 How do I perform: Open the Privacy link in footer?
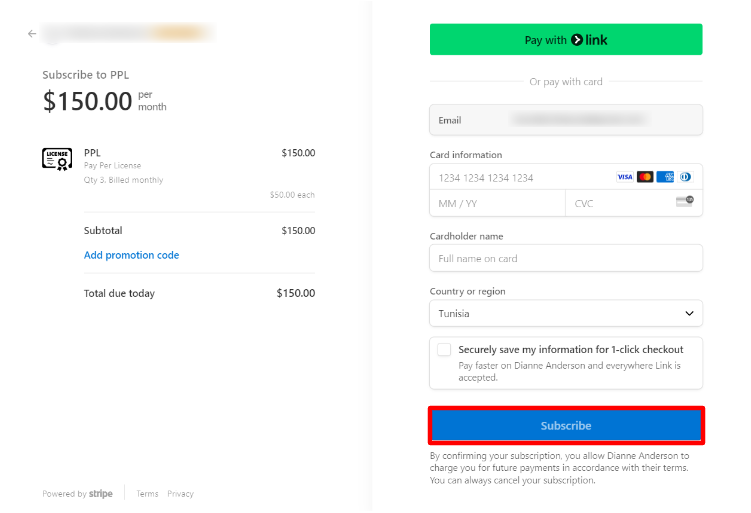coord(180,494)
